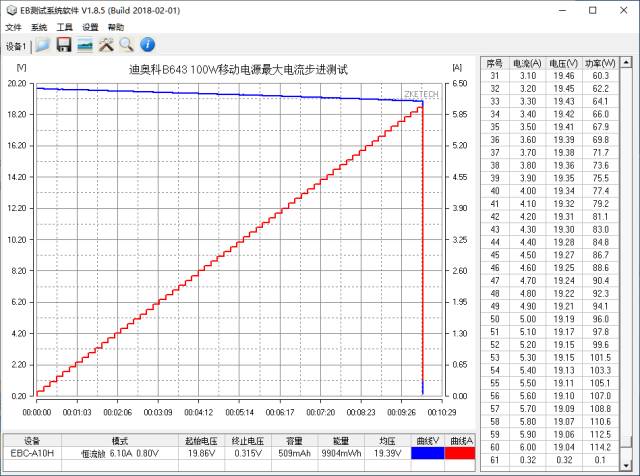Click the 终止电压 header
The height and width of the screenshot is (476, 640).
point(248,441)
